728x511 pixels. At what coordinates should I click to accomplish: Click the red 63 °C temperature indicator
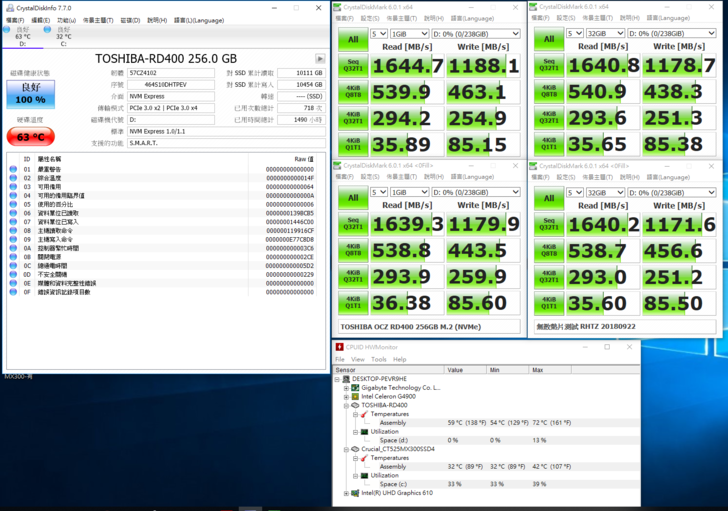click(31, 136)
